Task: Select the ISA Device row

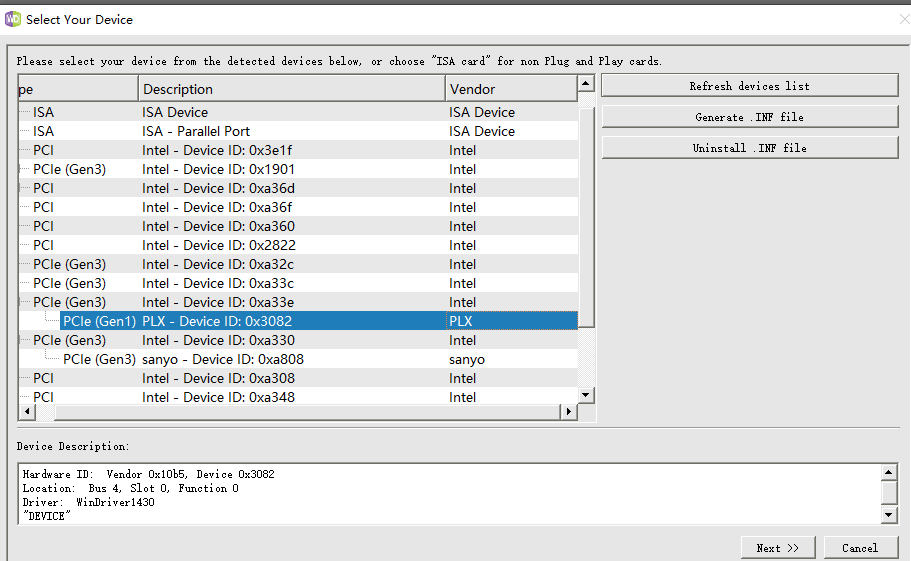Action: point(298,112)
